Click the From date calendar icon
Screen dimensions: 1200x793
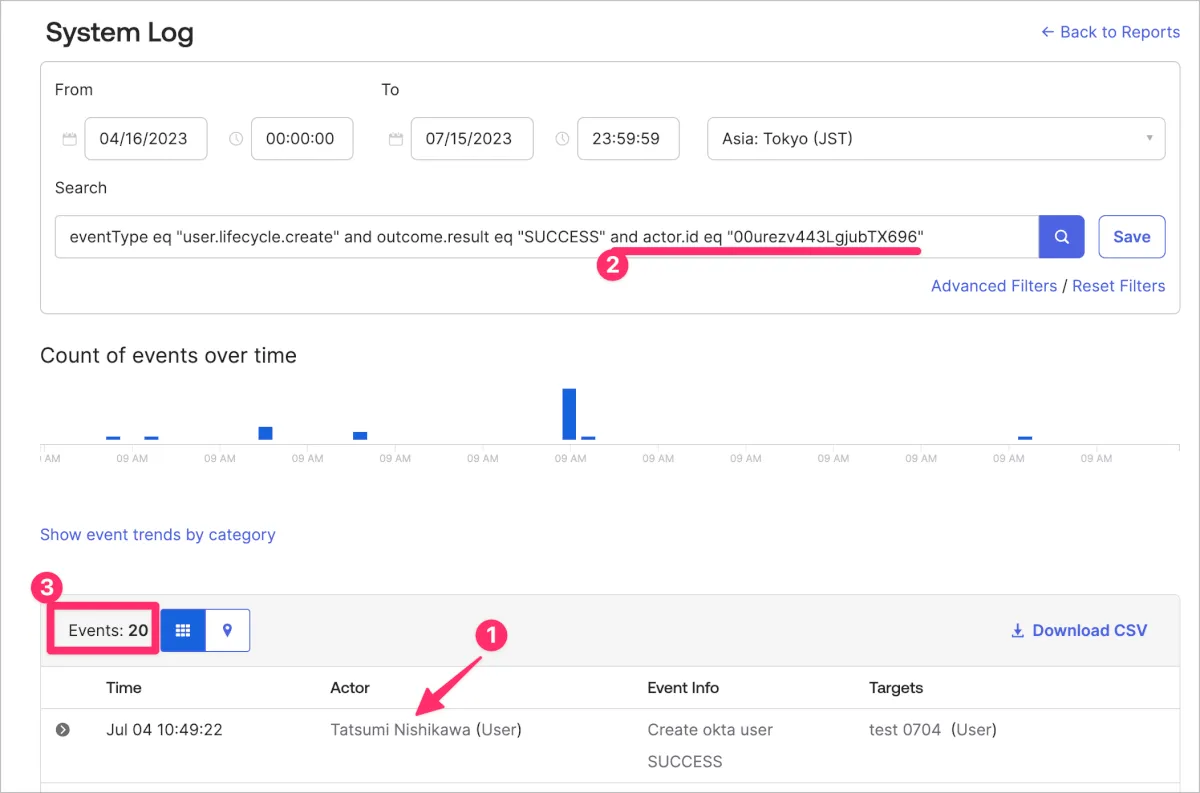pos(69,139)
